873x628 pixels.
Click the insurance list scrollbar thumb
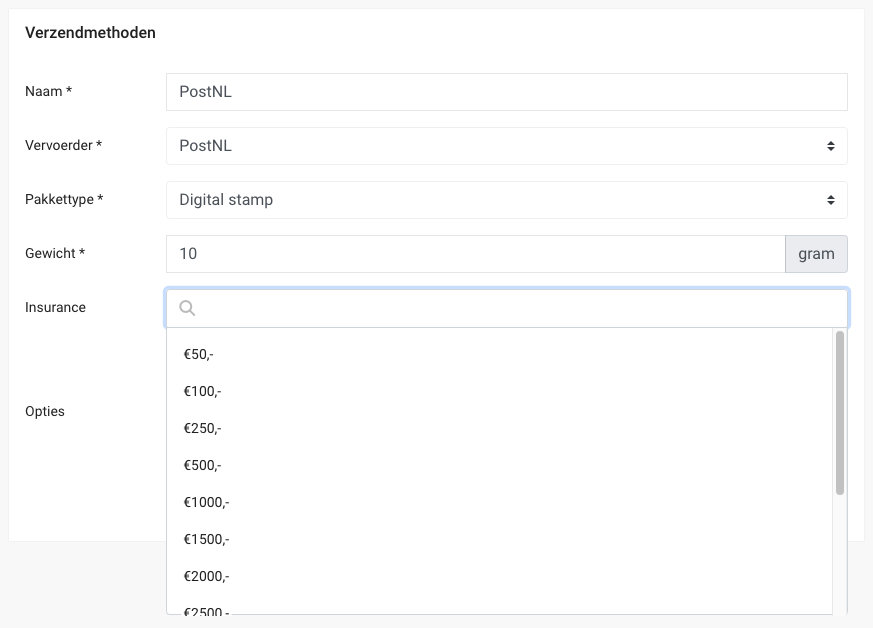tap(840, 412)
